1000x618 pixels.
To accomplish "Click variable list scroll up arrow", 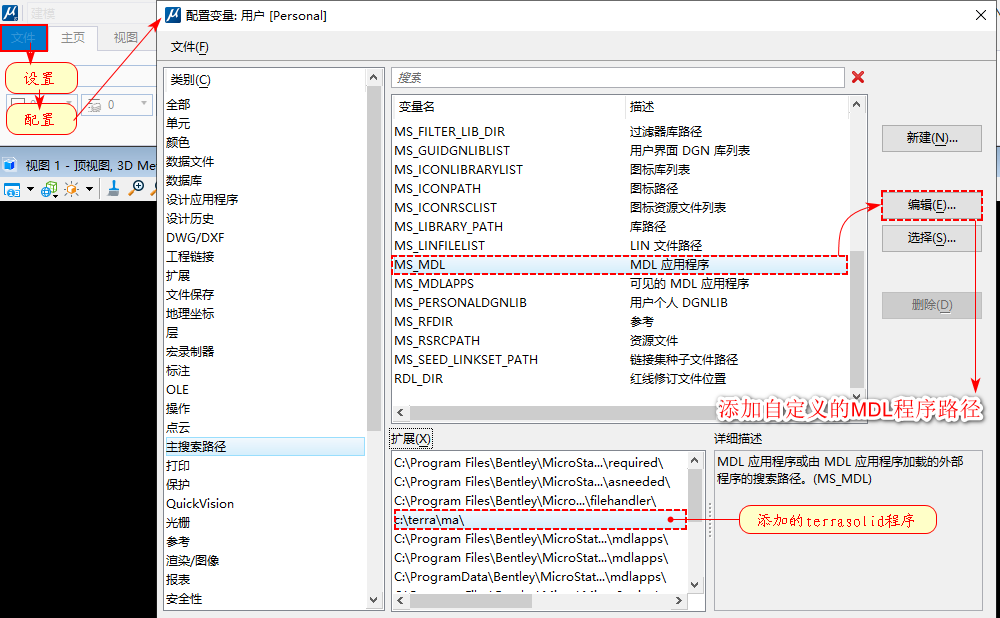I will tap(857, 104).
